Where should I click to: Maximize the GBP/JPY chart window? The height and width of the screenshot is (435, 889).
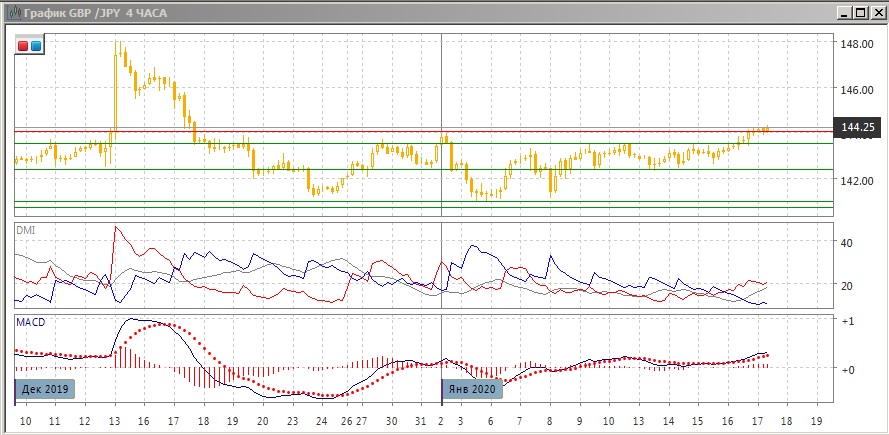coord(859,13)
